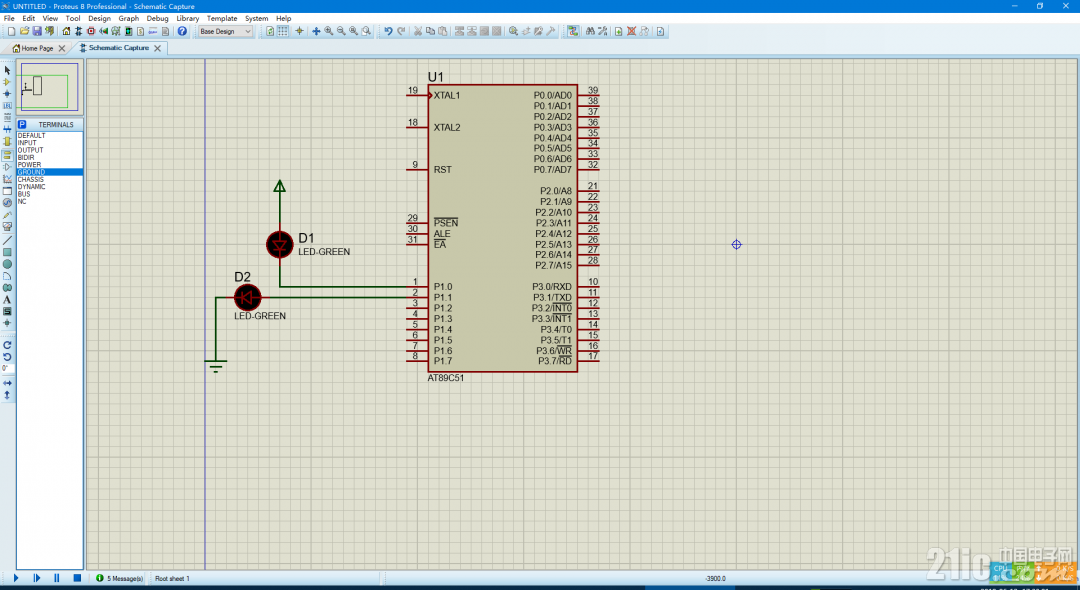Click the binoculars search icon
Viewport: 1080px width, 590px height.
pyautogui.click(x=590, y=31)
